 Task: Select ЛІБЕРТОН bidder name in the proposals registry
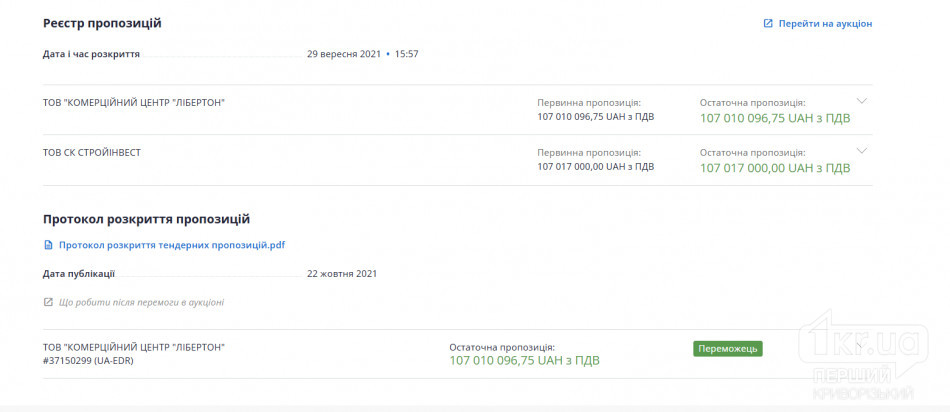[x=134, y=103]
